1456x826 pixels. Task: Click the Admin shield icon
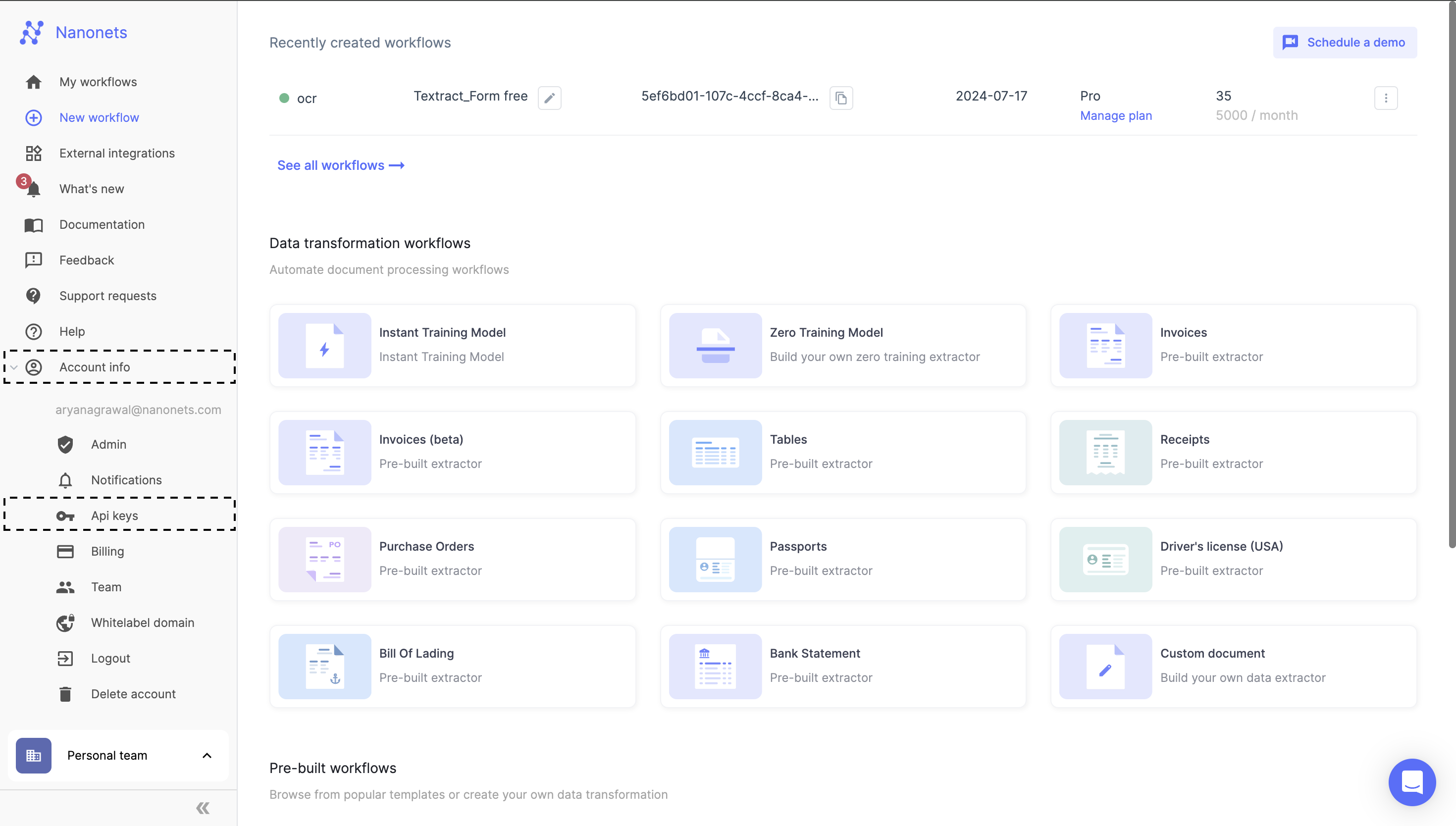coord(65,445)
